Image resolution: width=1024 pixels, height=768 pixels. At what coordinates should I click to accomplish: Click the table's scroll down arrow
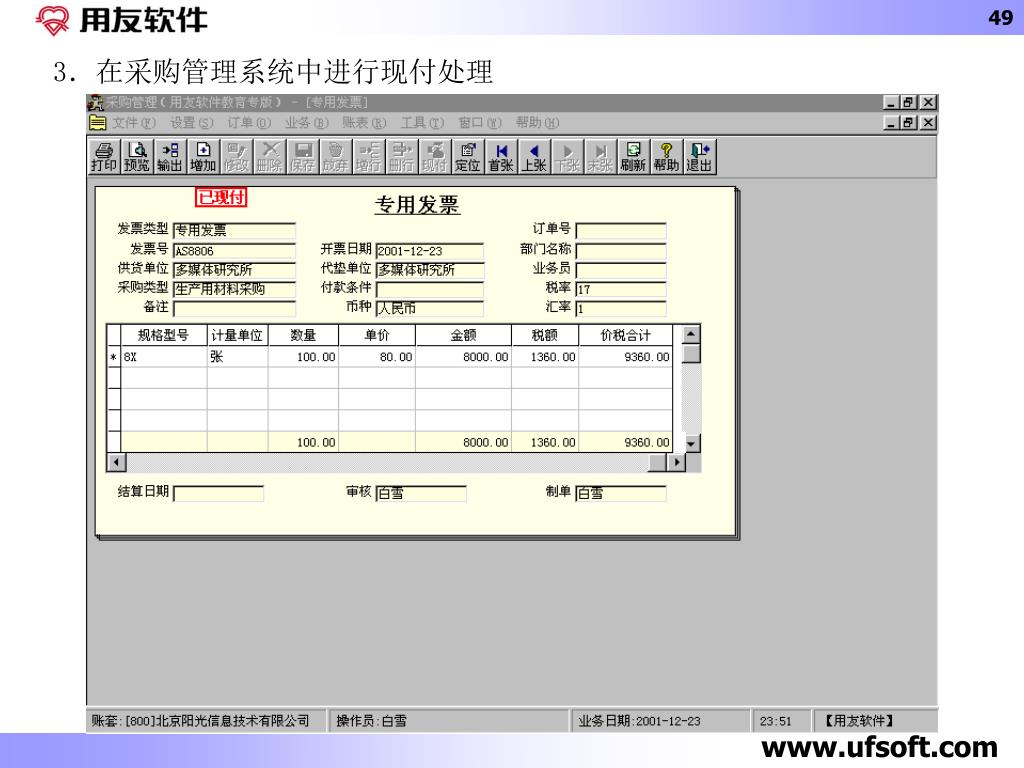pos(691,443)
